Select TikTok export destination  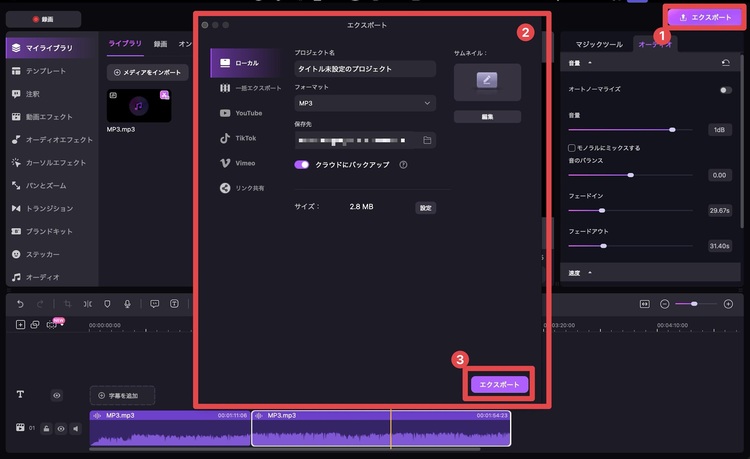[x=238, y=138]
